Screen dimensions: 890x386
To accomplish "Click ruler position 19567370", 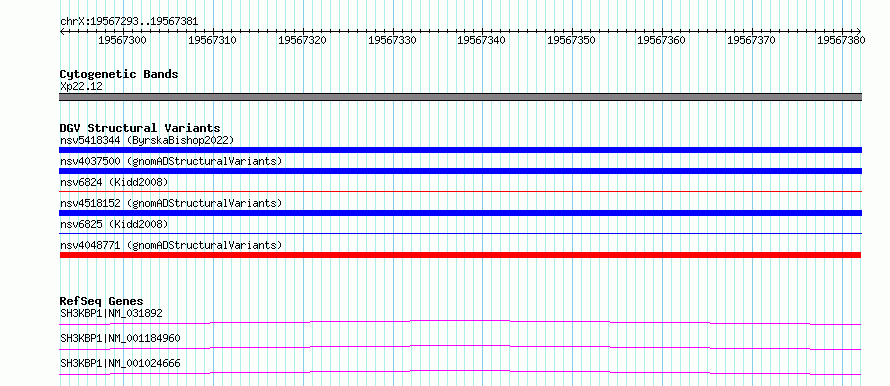I will click(752, 40).
